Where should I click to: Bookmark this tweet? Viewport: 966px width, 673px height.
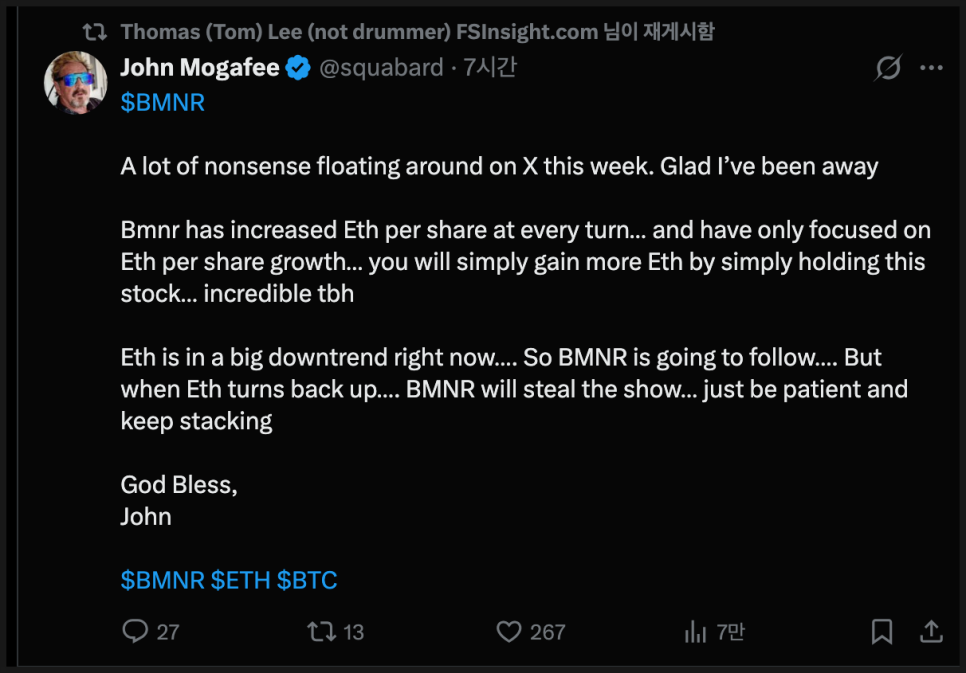click(x=881, y=631)
